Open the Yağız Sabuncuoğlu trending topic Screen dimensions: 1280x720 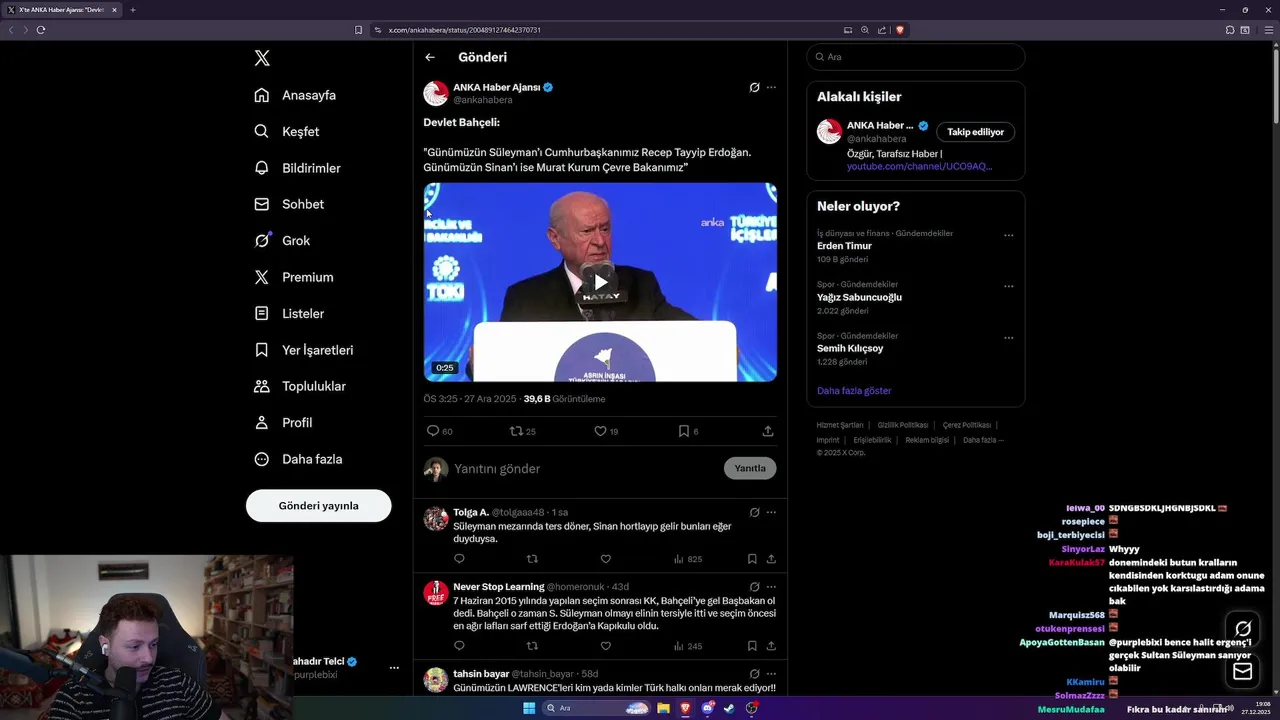pos(859,297)
